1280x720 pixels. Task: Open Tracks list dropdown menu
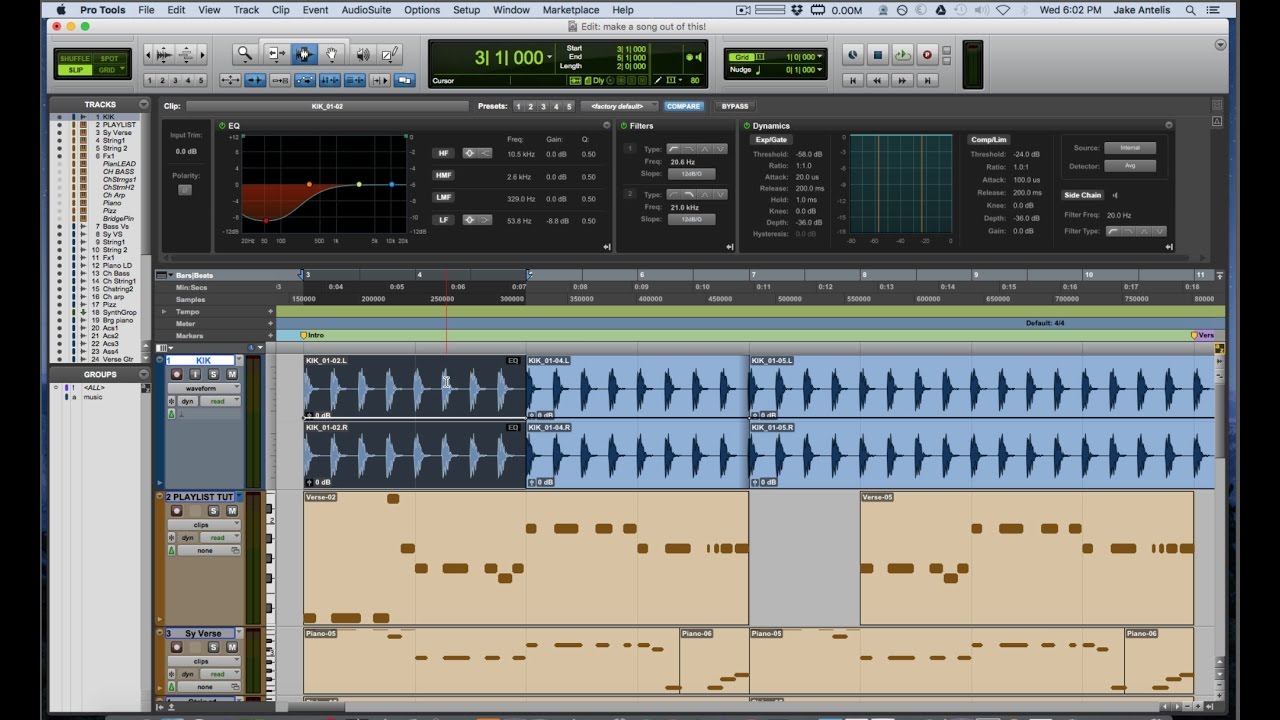click(144, 104)
